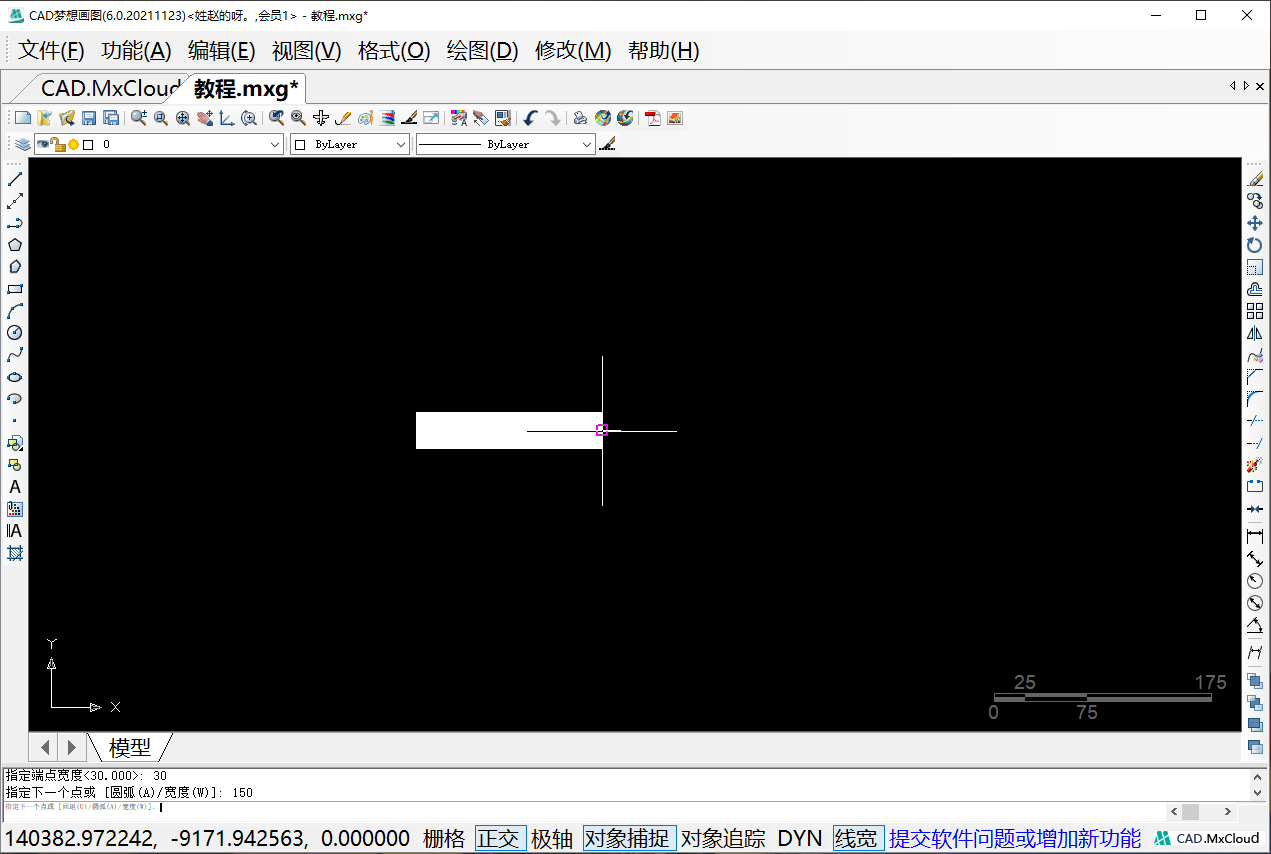The image size is (1271, 854).
Task: Select the Polyline tool in left toolbar
Action: click(15, 223)
